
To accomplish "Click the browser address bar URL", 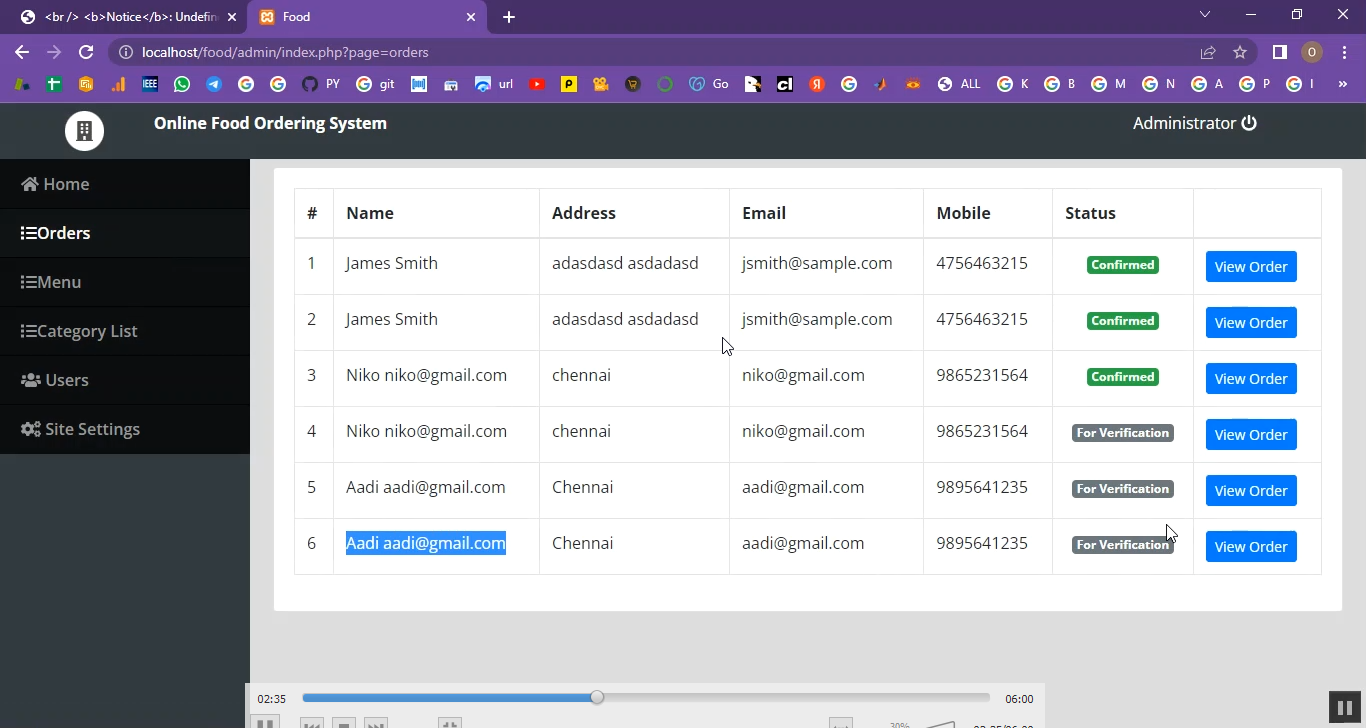I will tap(285, 52).
